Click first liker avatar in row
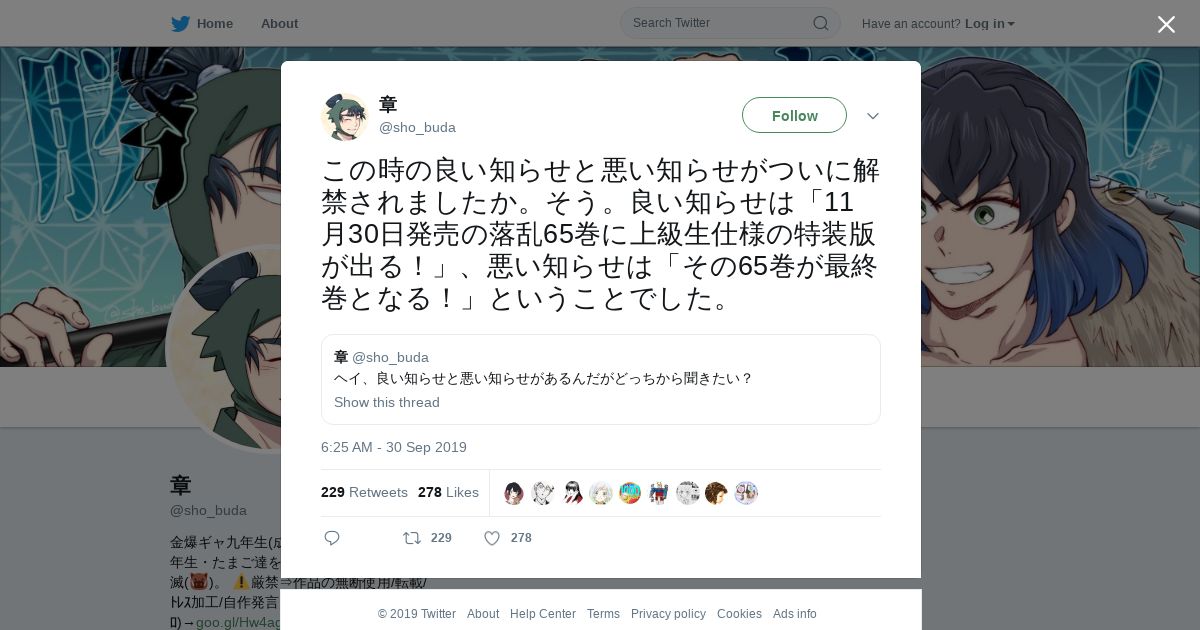The width and height of the screenshot is (1200, 630). point(514,493)
